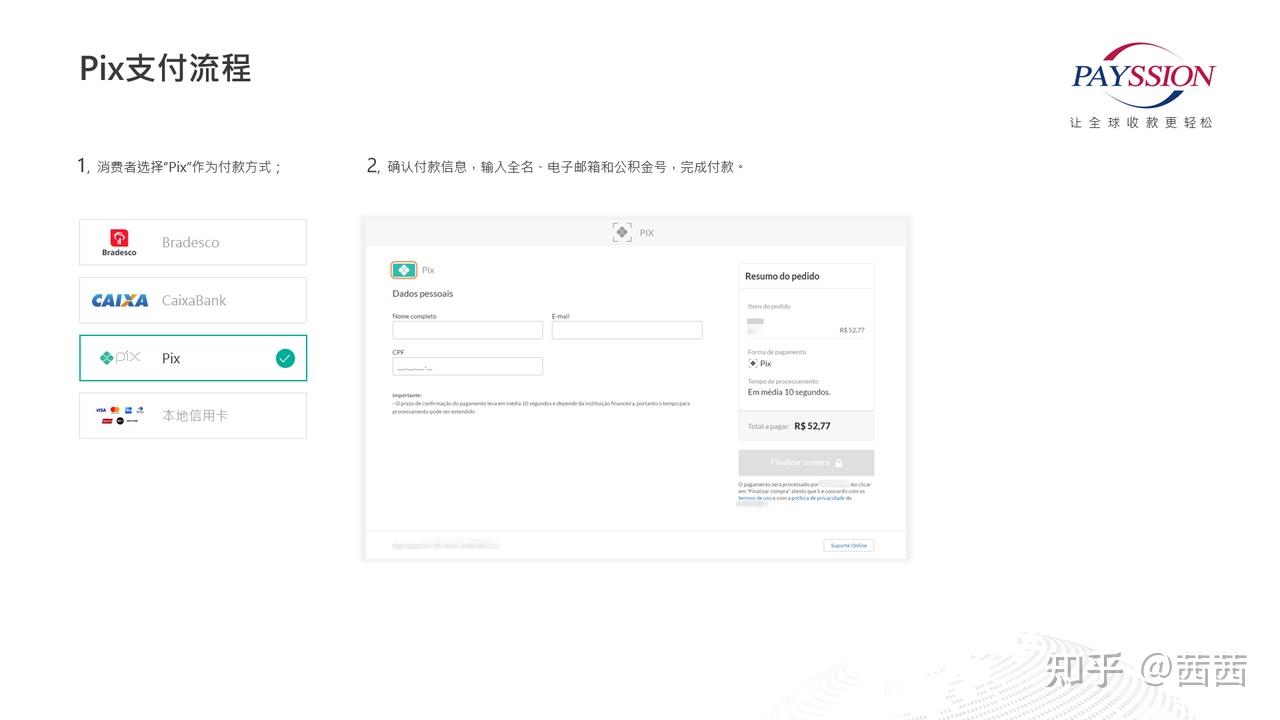Click the Finalizar compra button
Image resolution: width=1280 pixels, height=720 pixels.
click(x=806, y=462)
